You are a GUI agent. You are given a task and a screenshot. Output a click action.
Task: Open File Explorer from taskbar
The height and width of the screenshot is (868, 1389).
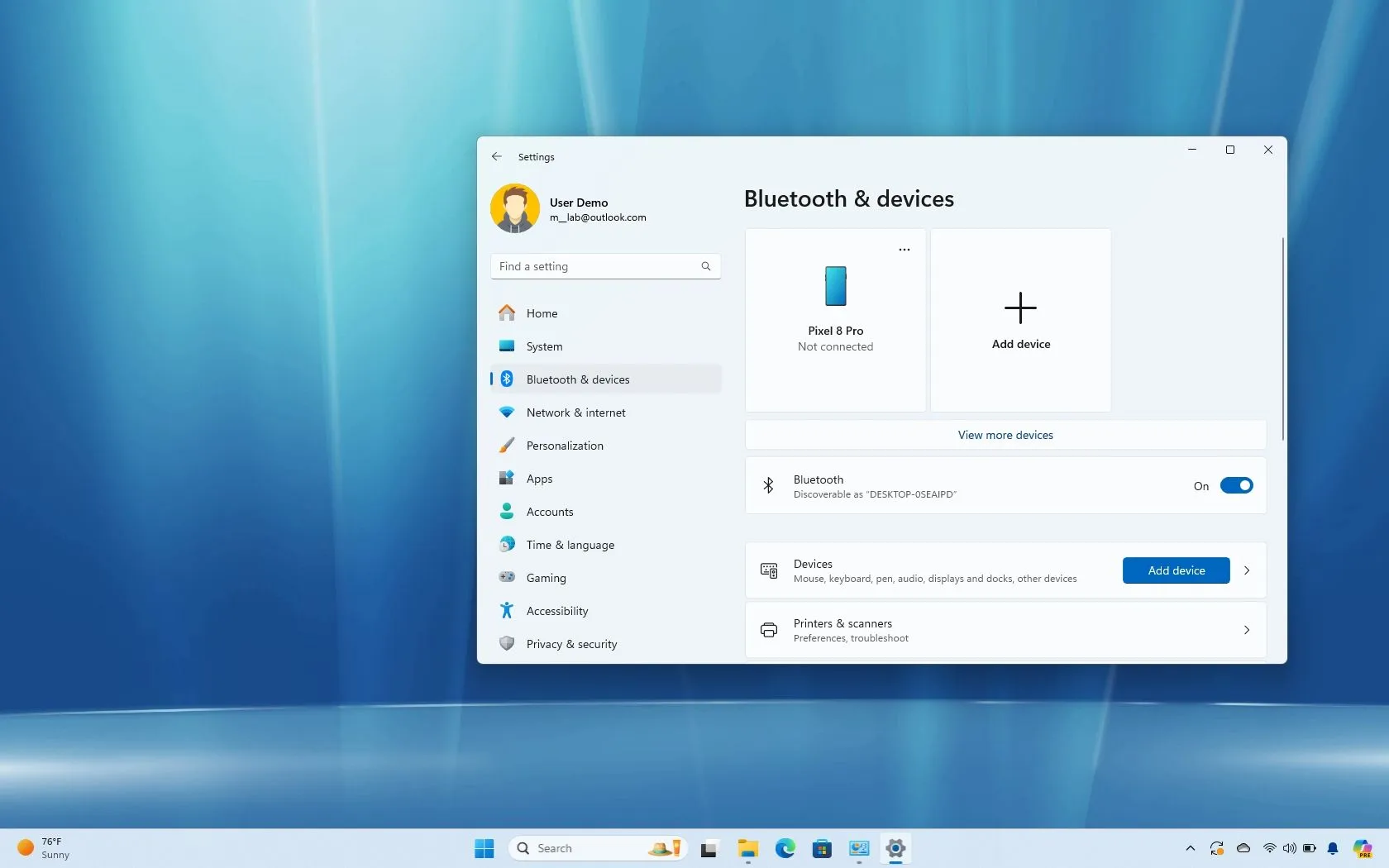748,848
